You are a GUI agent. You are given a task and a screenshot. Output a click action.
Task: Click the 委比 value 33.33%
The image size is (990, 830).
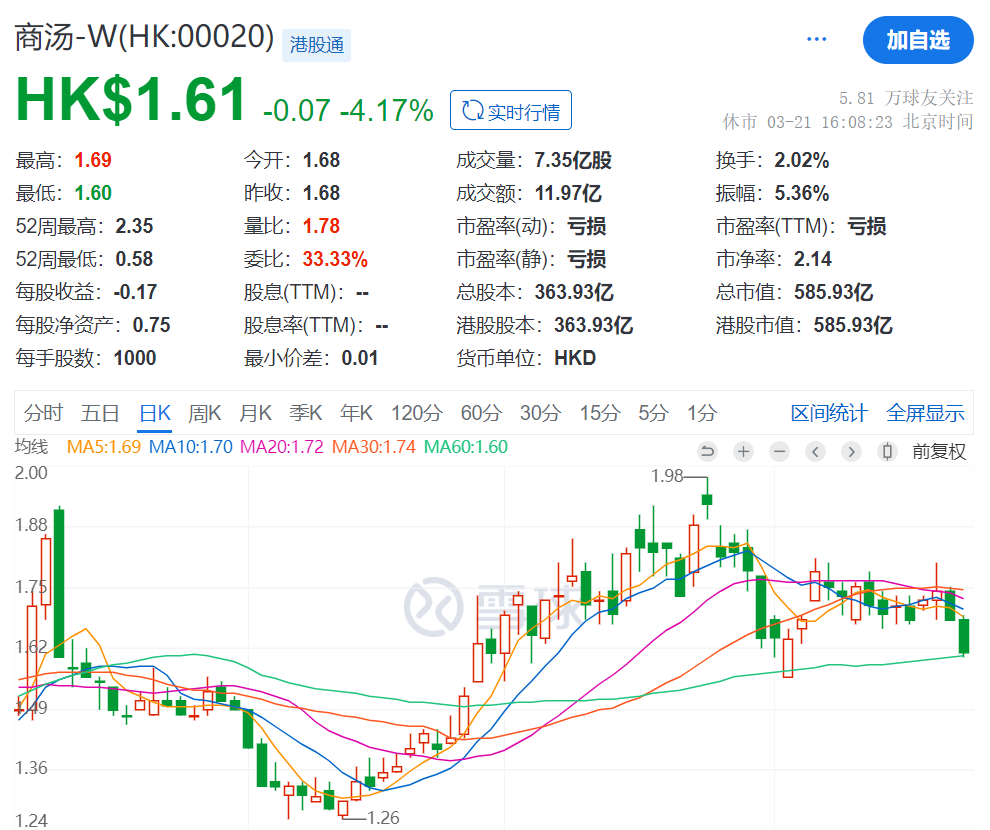click(335, 259)
